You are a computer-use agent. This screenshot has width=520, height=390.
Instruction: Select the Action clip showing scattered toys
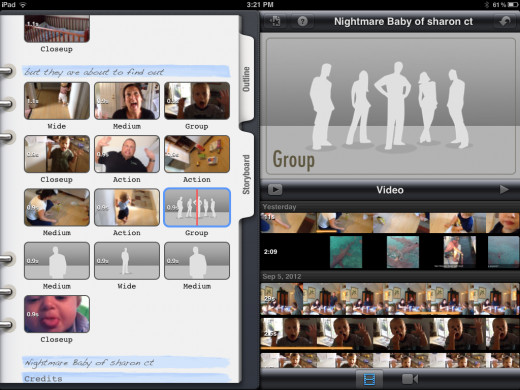[x=197, y=154]
